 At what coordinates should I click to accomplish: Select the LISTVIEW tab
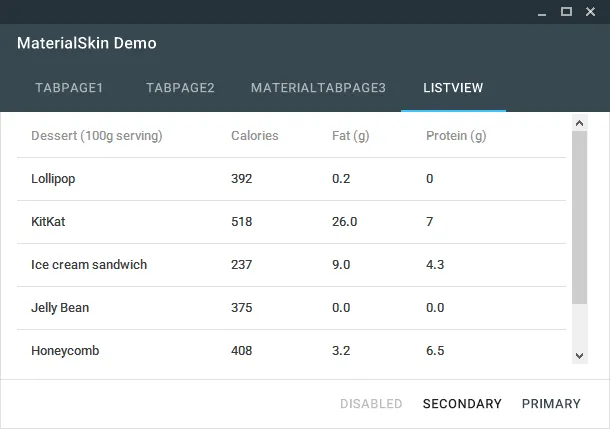[453, 88]
